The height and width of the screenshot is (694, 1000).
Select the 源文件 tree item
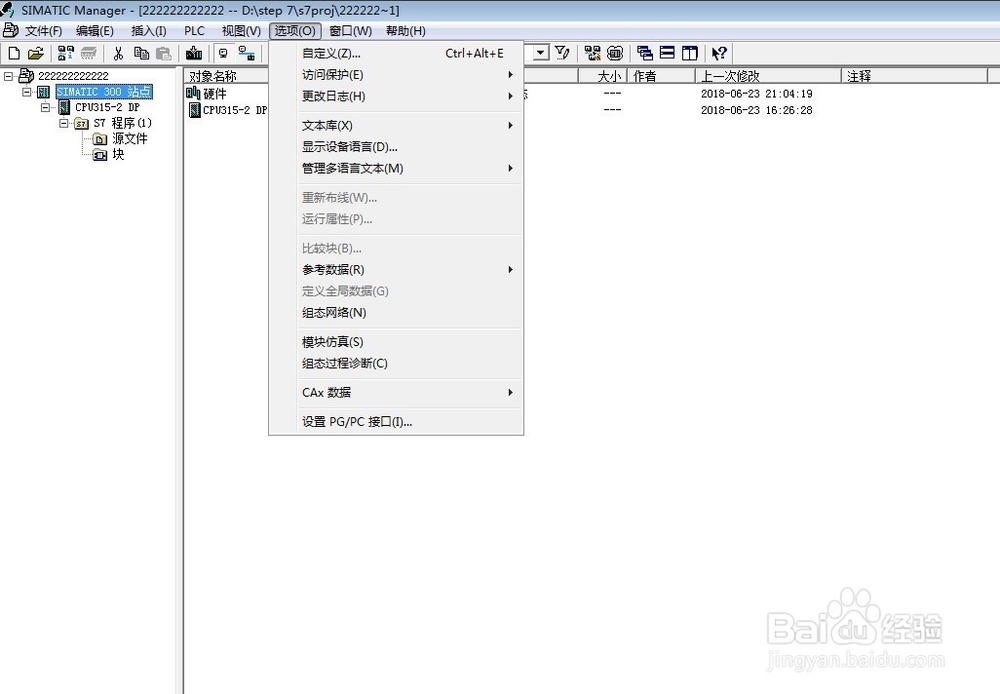(130, 138)
